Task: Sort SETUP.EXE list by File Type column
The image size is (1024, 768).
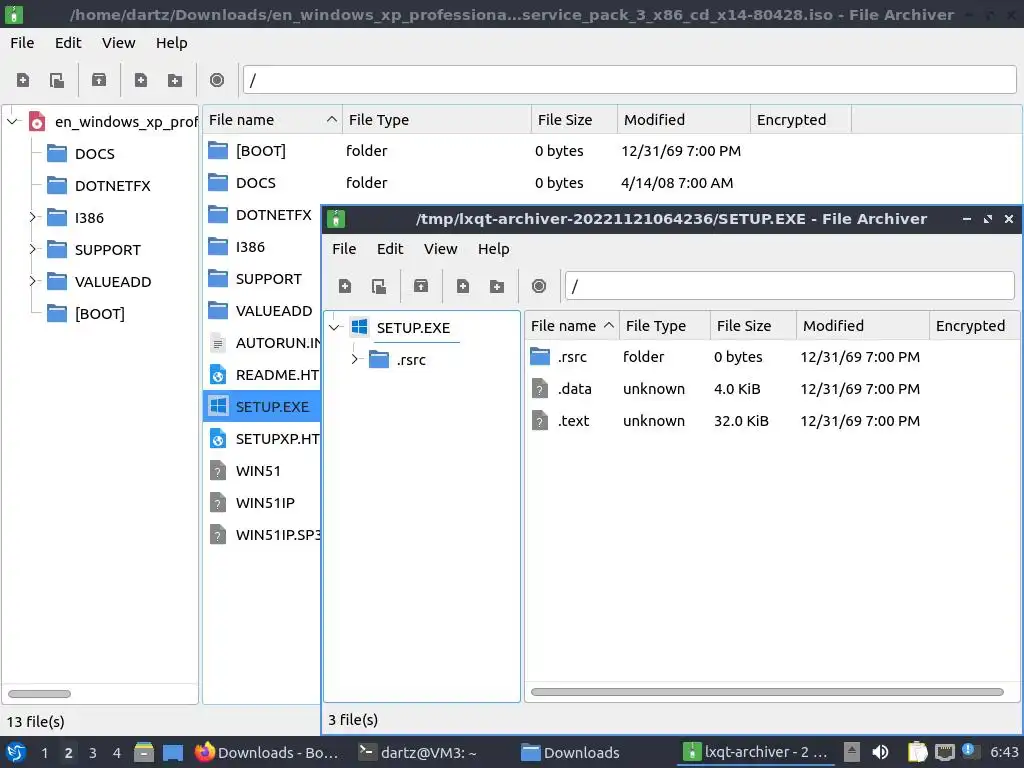Action: click(664, 326)
